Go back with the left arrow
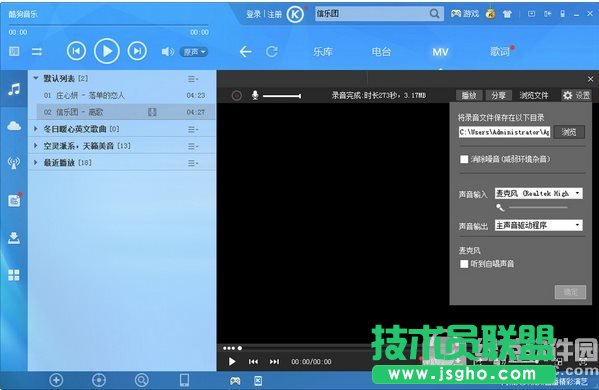The width and height of the screenshot is (599, 390). pos(246,52)
